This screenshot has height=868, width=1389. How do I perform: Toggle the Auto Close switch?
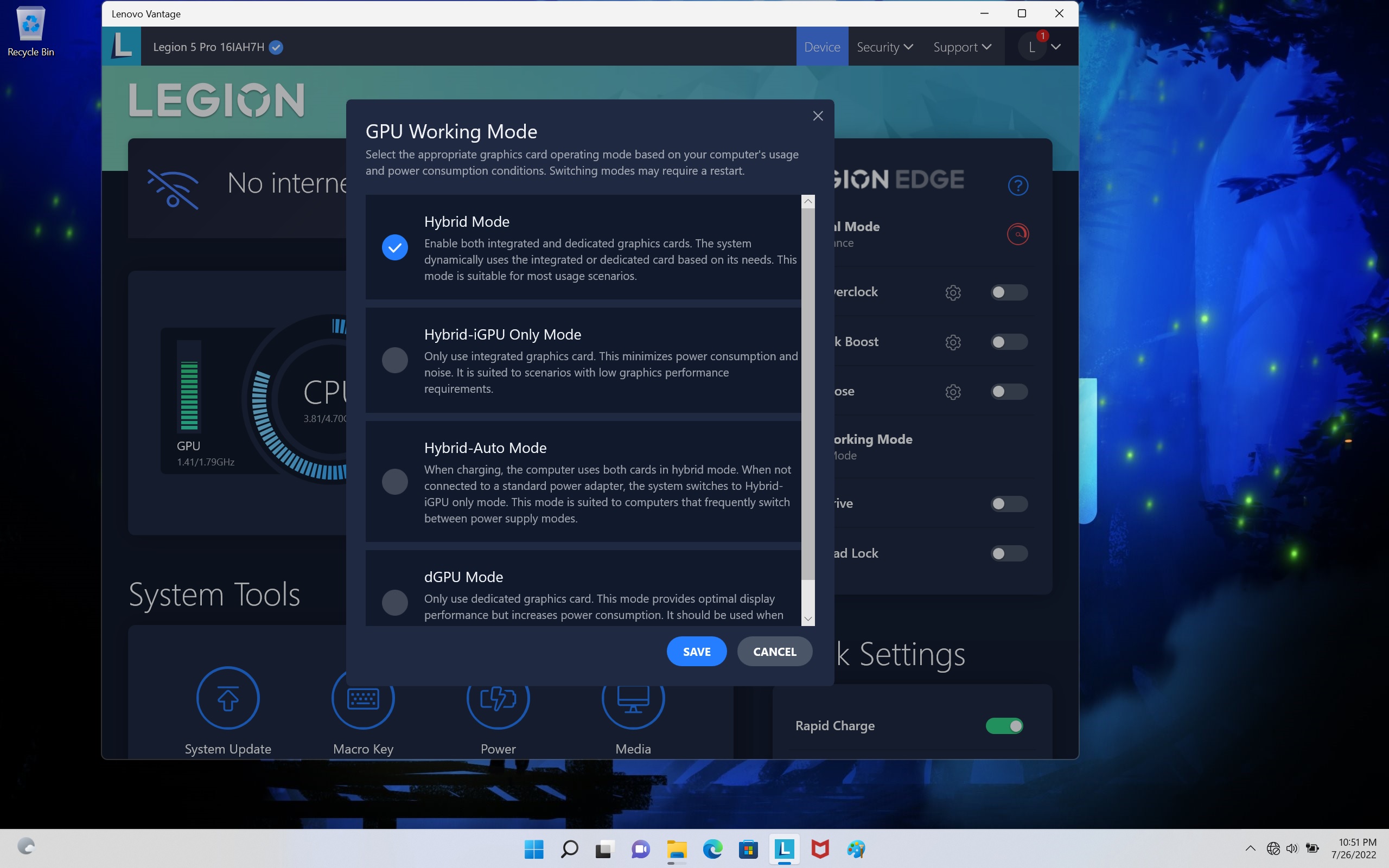click(1009, 392)
